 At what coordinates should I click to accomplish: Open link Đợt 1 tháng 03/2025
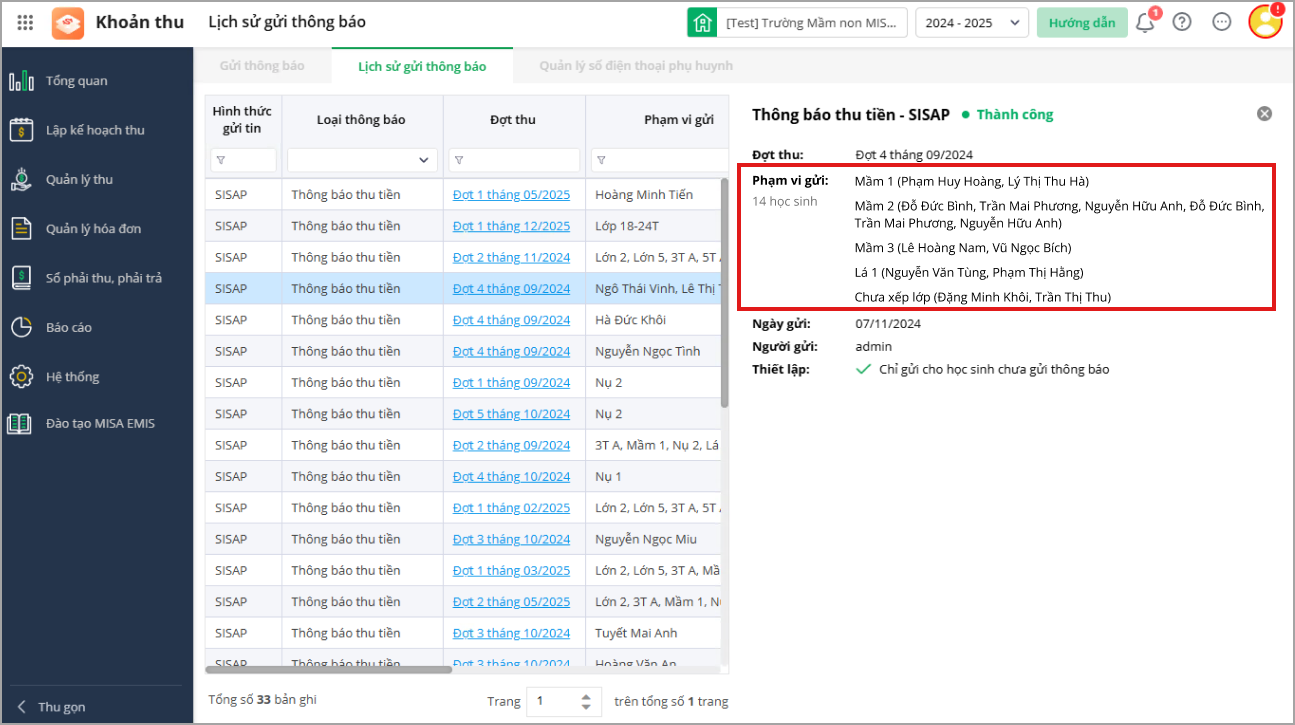(511, 571)
